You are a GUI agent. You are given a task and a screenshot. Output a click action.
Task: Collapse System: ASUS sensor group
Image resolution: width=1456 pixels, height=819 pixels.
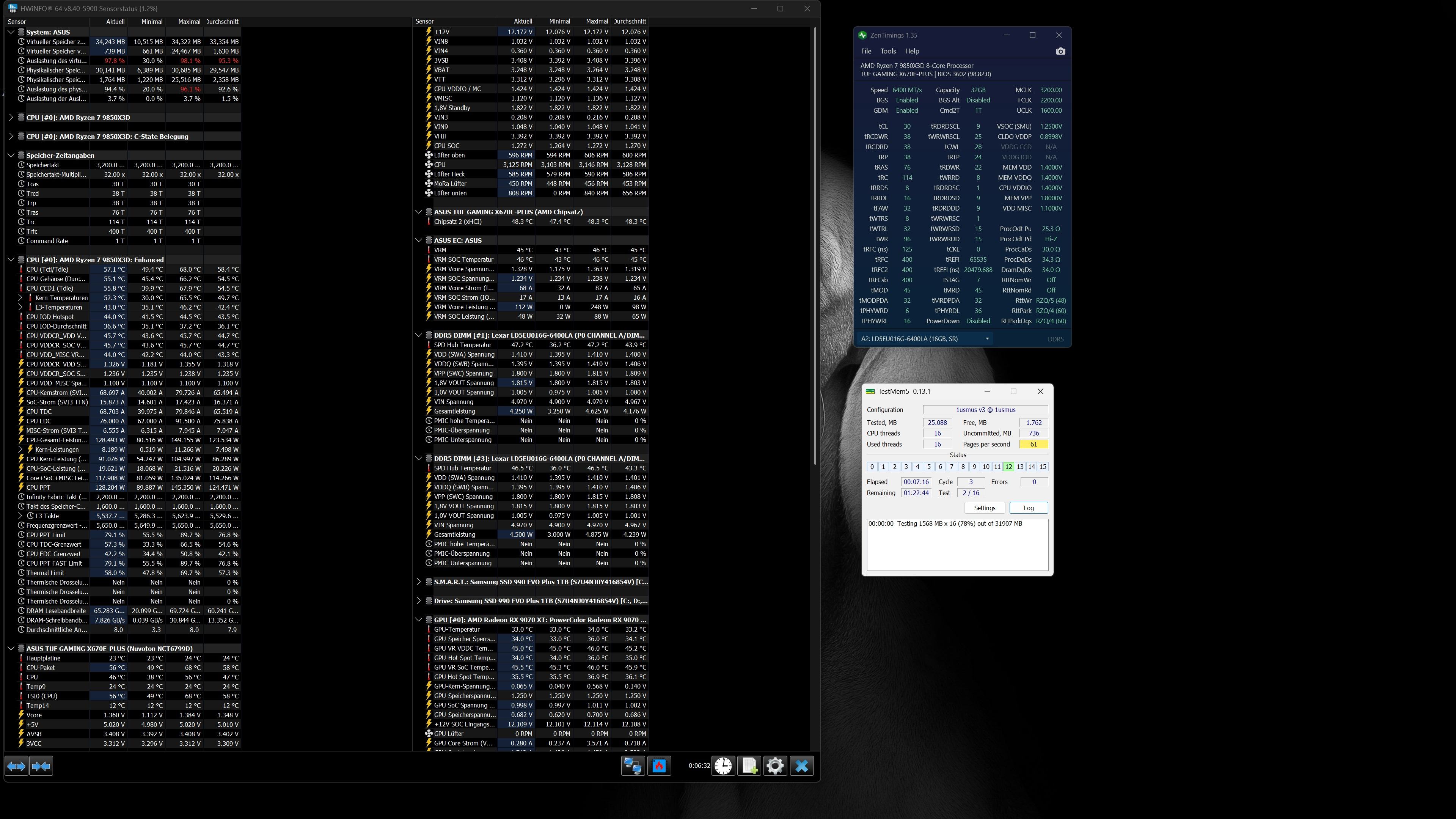pos(11,32)
